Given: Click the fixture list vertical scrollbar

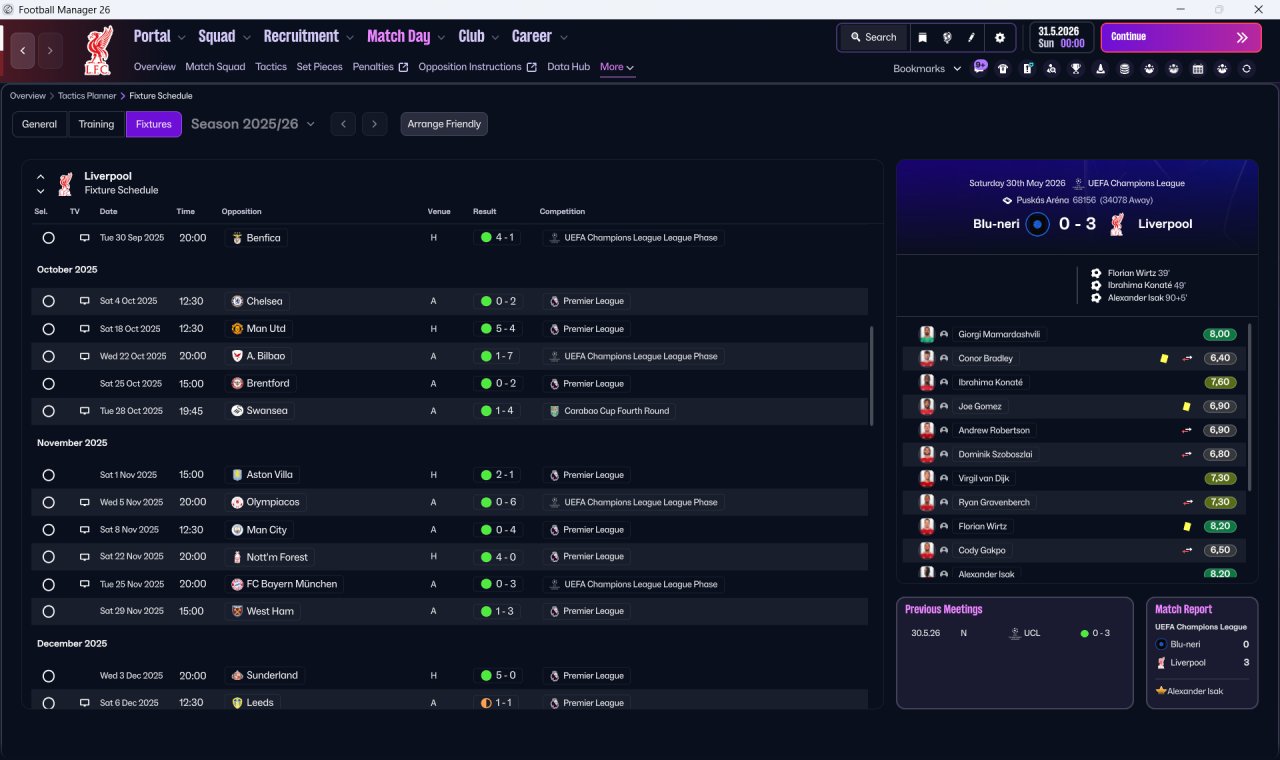Looking at the screenshot, I should 873,375.
